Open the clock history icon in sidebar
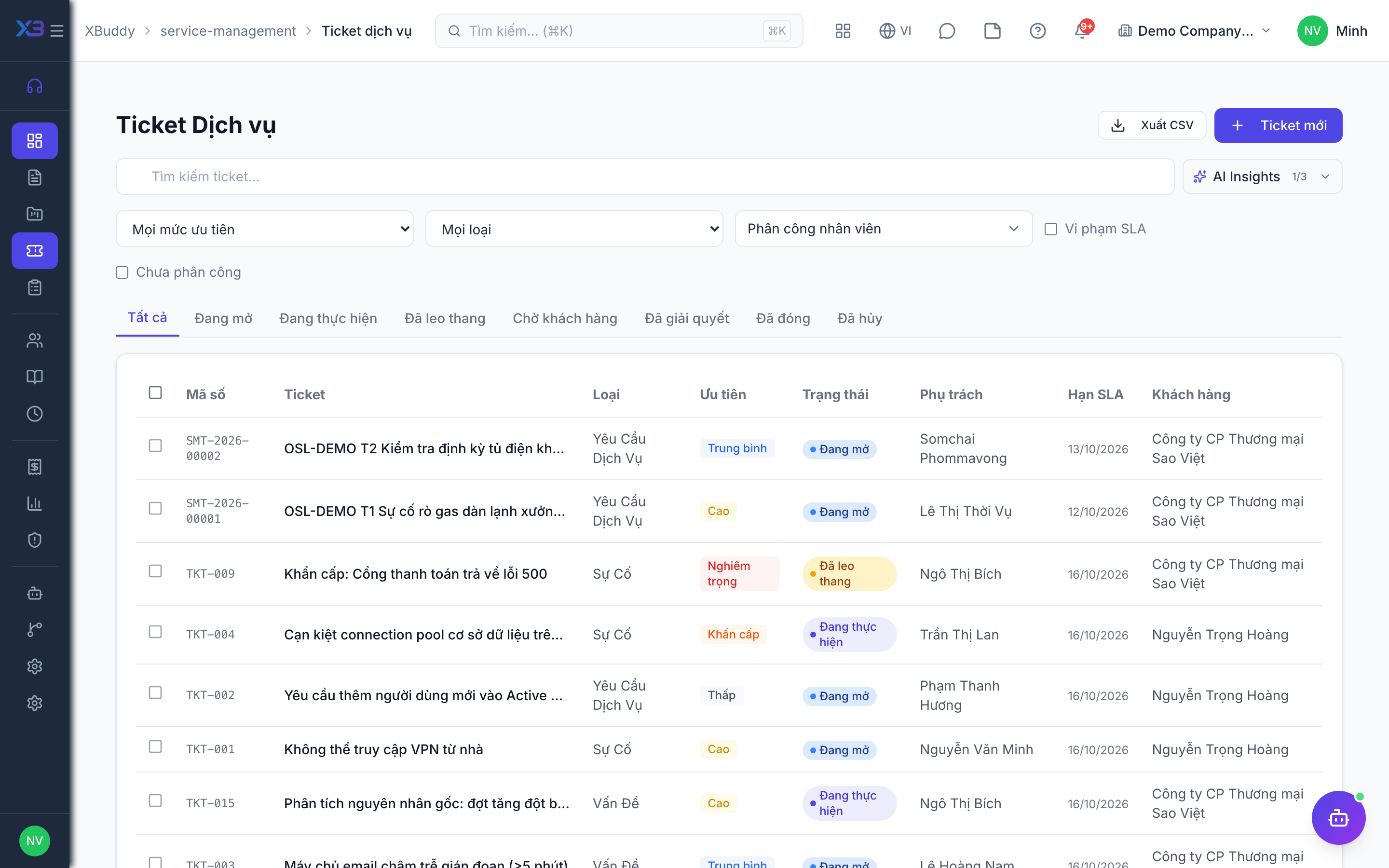 [x=34, y=414]
